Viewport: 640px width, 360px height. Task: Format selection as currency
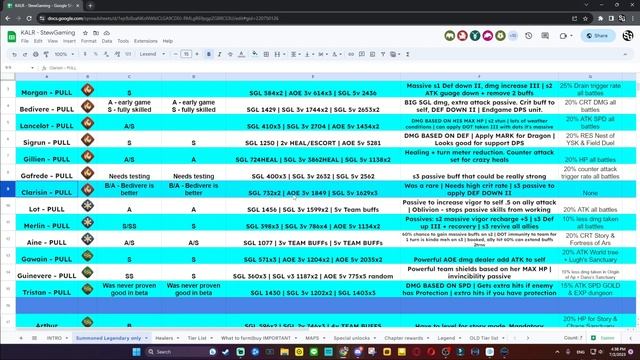(x=85, y=54)
